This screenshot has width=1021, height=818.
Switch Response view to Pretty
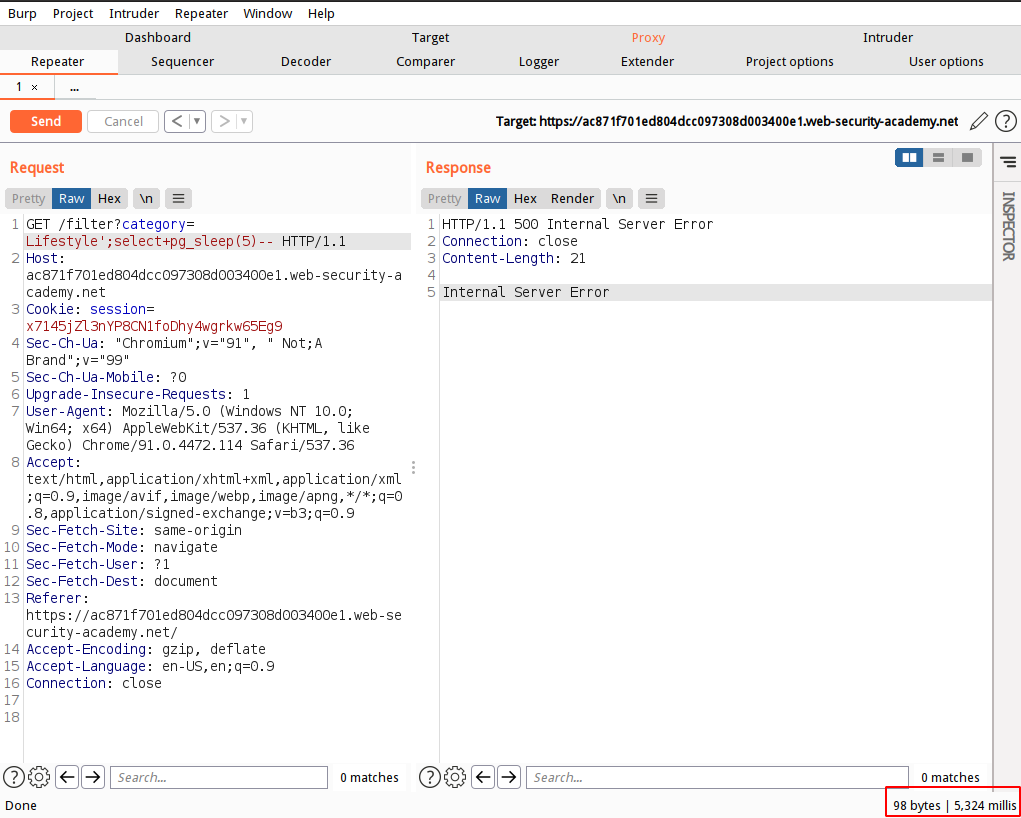[444, 199]
